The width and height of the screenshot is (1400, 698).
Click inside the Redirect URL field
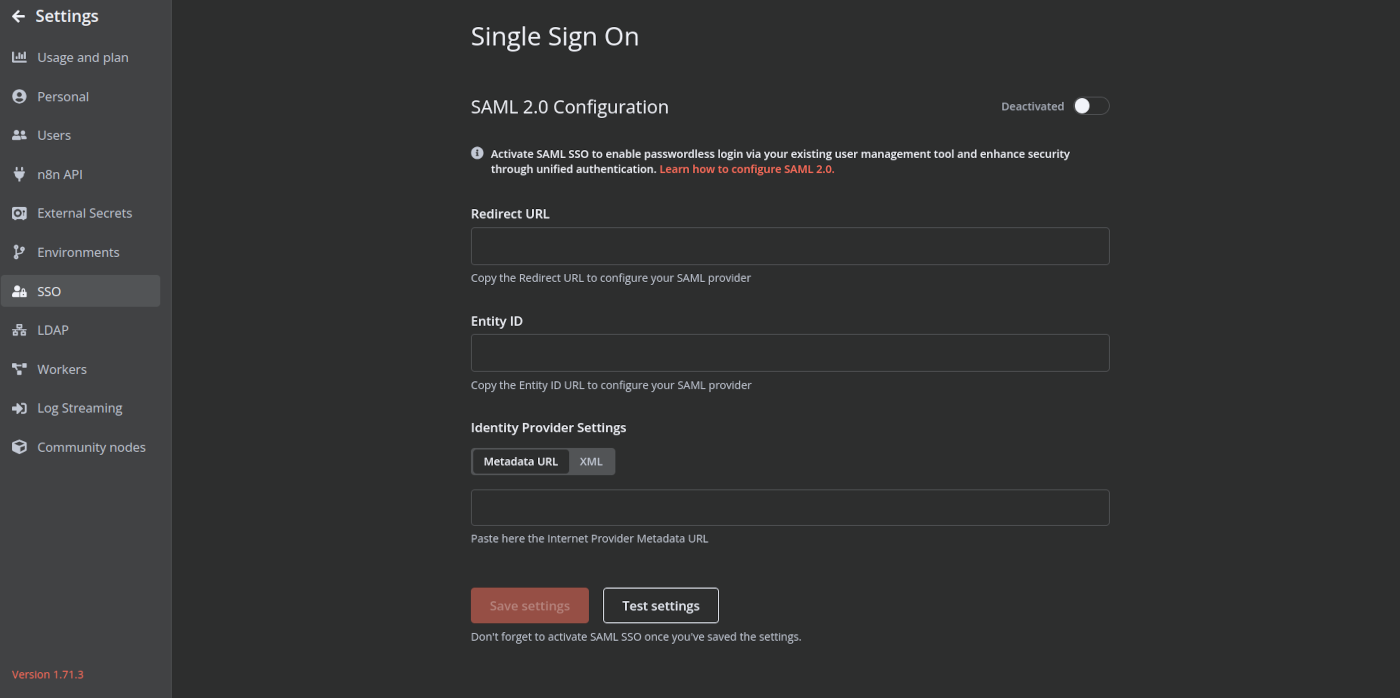(789, 246)
